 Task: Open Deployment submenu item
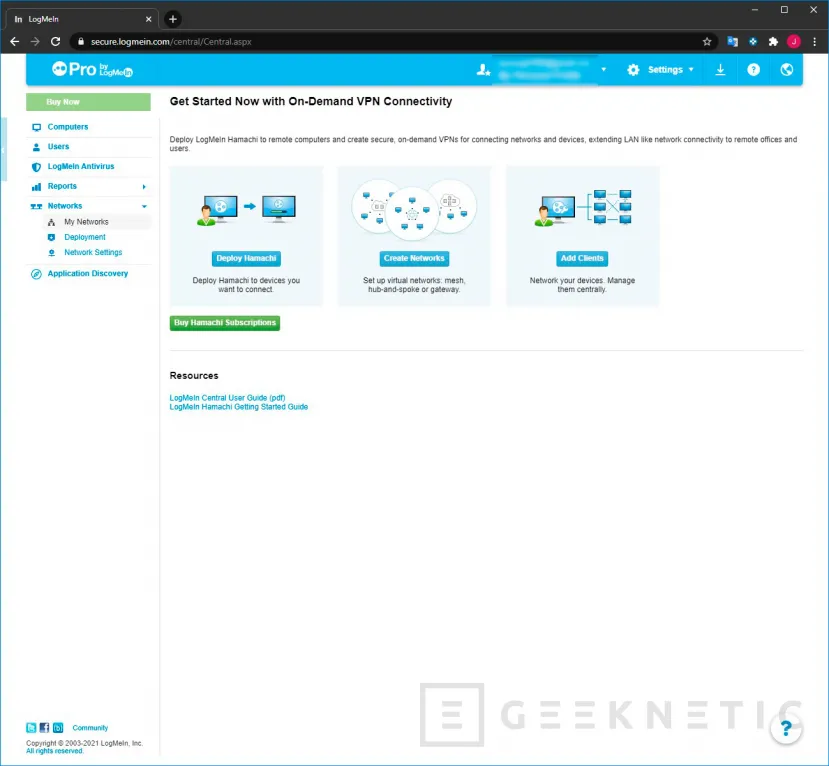[x=85, y=237]
